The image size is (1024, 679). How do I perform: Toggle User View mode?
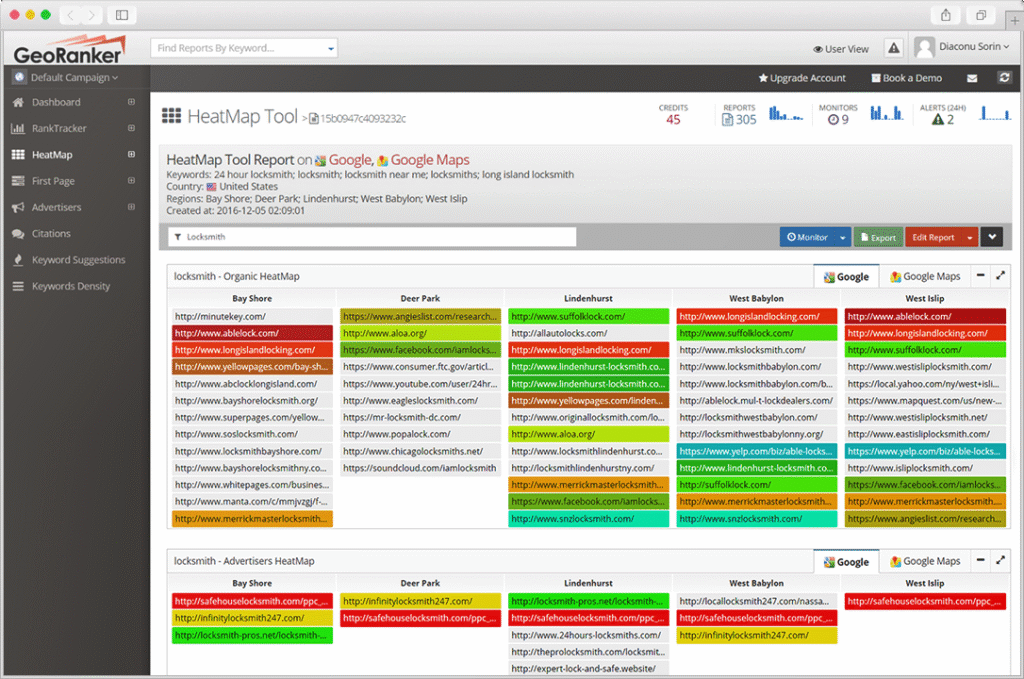pos(841,47)
